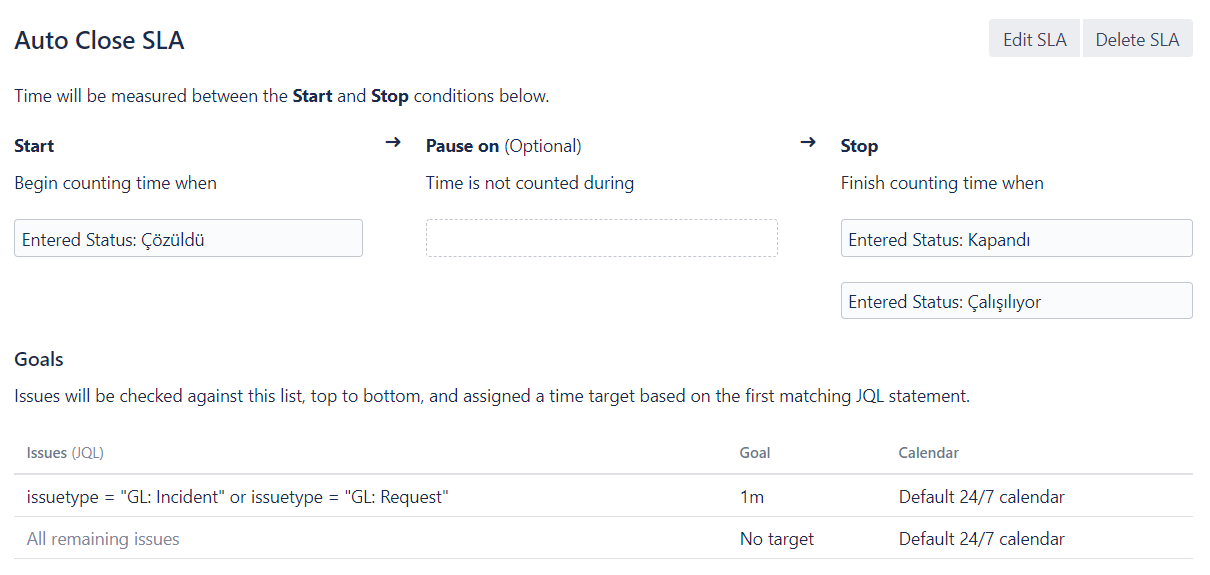Viewport: 1210px width, 575px height.
Task: Select the GL: Incident JQL goal row
Action: point(603,496)
